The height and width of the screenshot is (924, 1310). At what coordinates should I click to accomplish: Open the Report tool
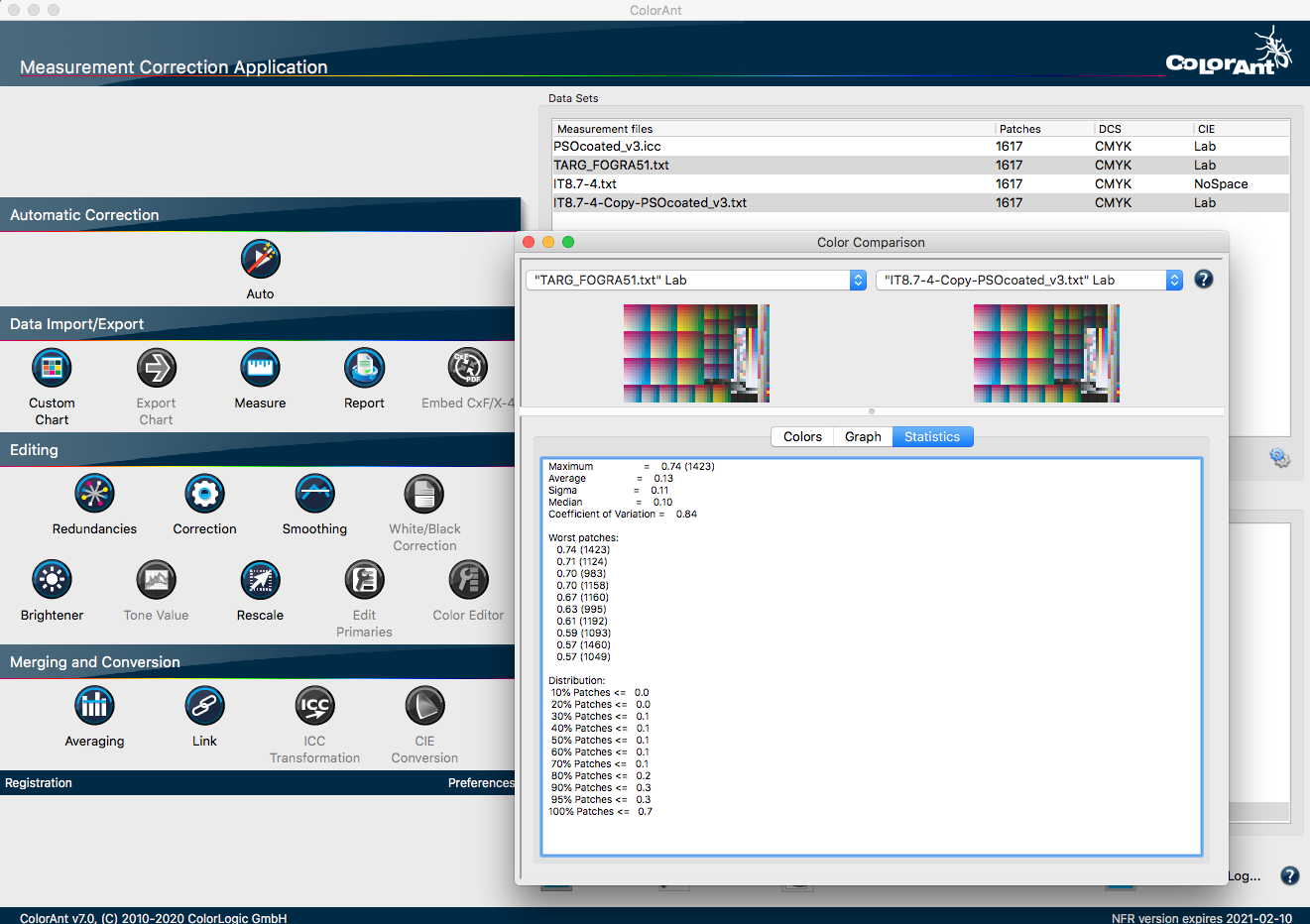(364, 368)
